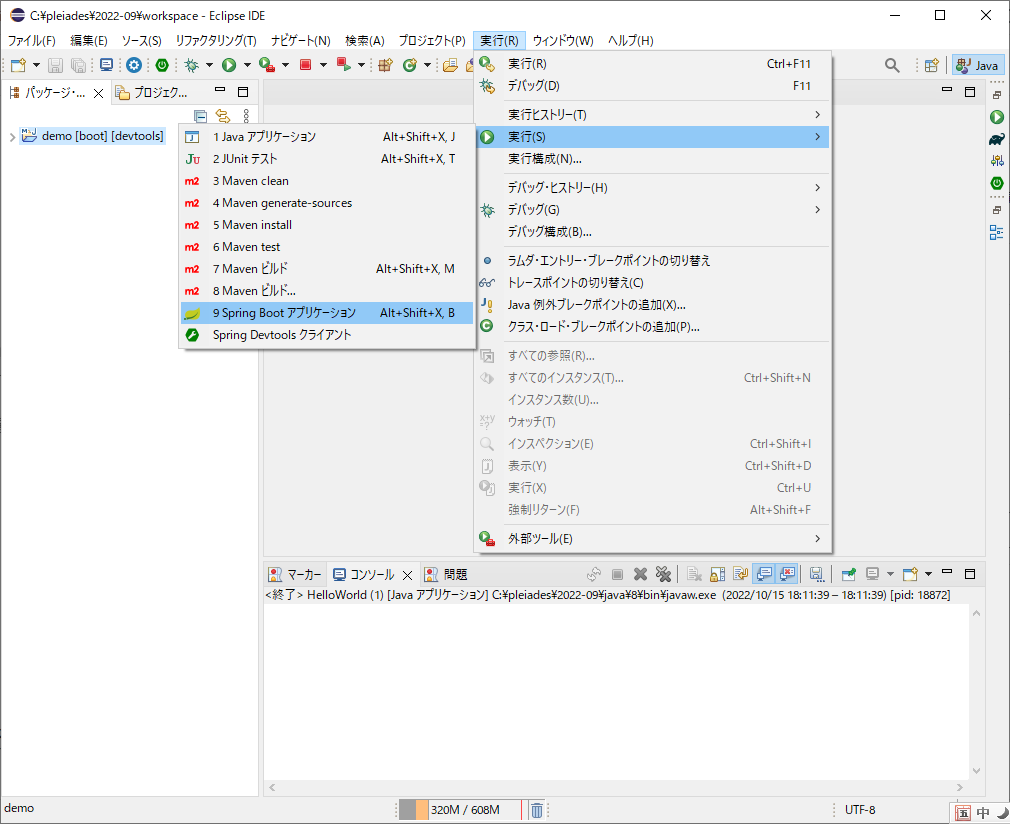Viewport: 1010px width, 824px height.
Task: Open the プロジェクト(P) menu
Action: click(x=432, y=41)
